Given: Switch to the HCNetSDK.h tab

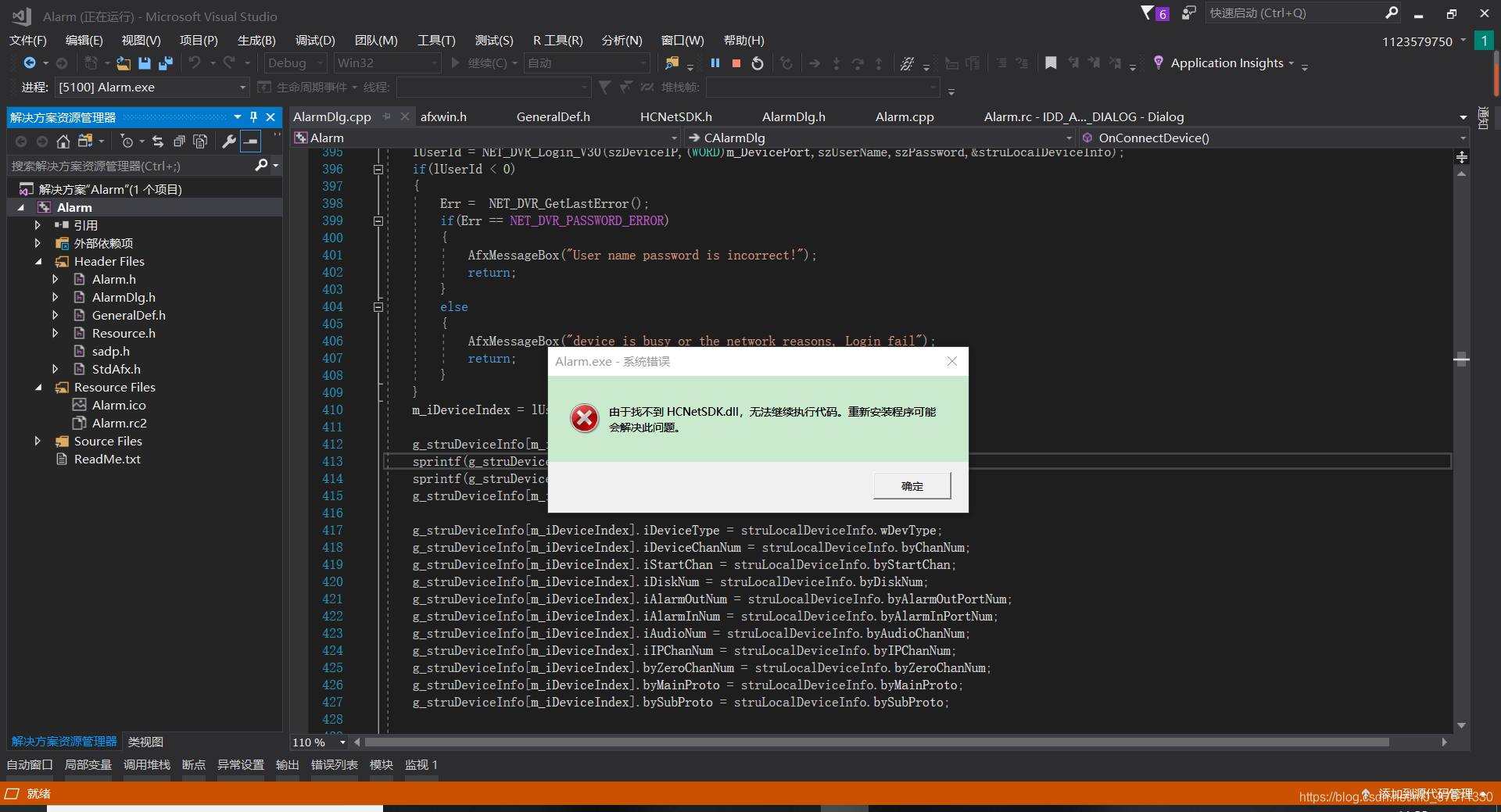Looking at the screenshot, I should pos(676,116).
